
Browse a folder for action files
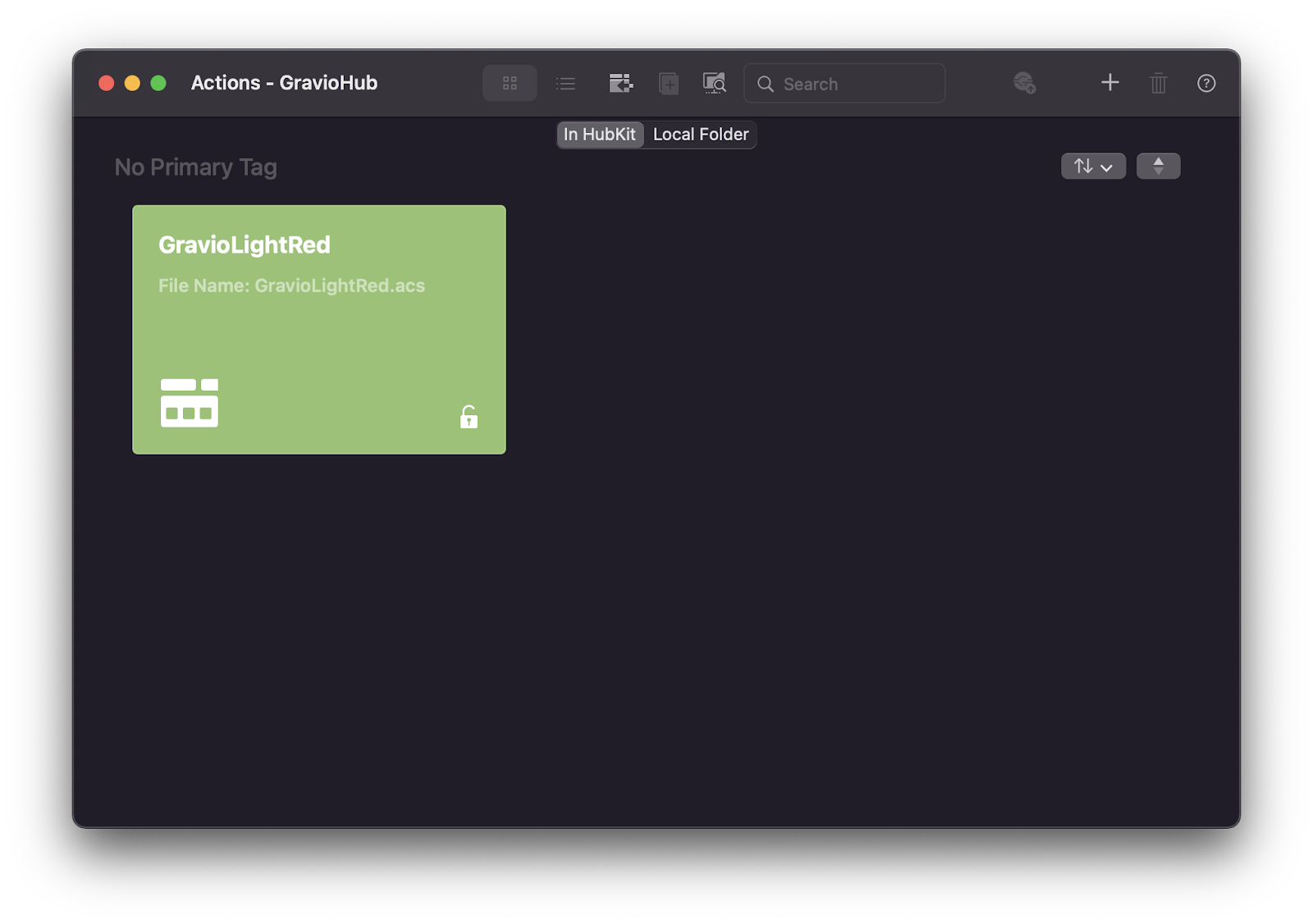(714, 83)
